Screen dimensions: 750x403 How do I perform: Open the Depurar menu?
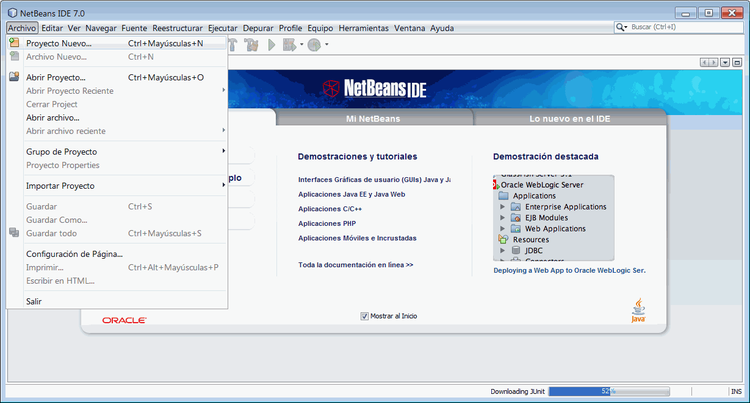pyautogui.click(x=258, y=28)
